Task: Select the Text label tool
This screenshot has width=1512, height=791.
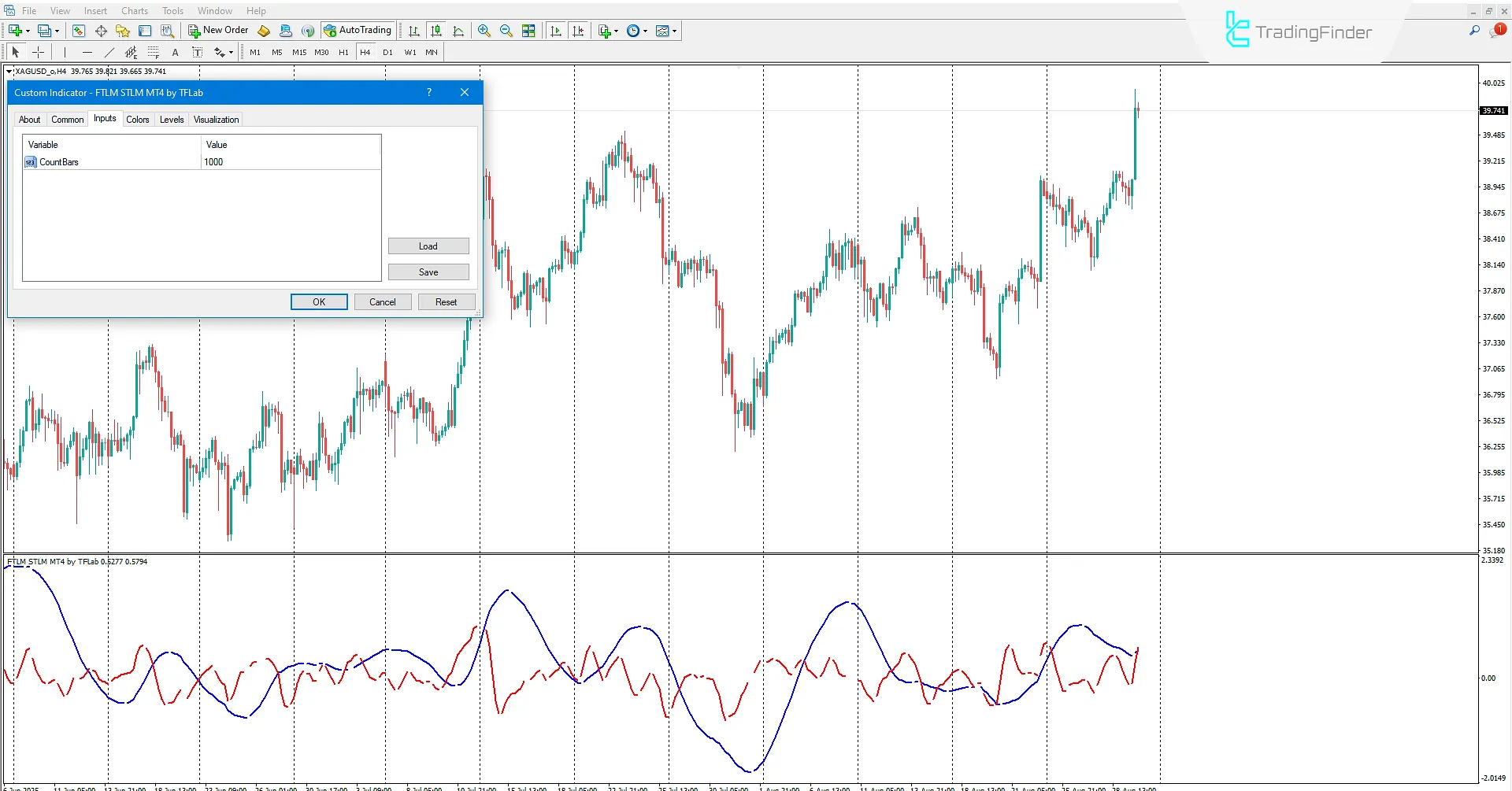Action: 198,52
